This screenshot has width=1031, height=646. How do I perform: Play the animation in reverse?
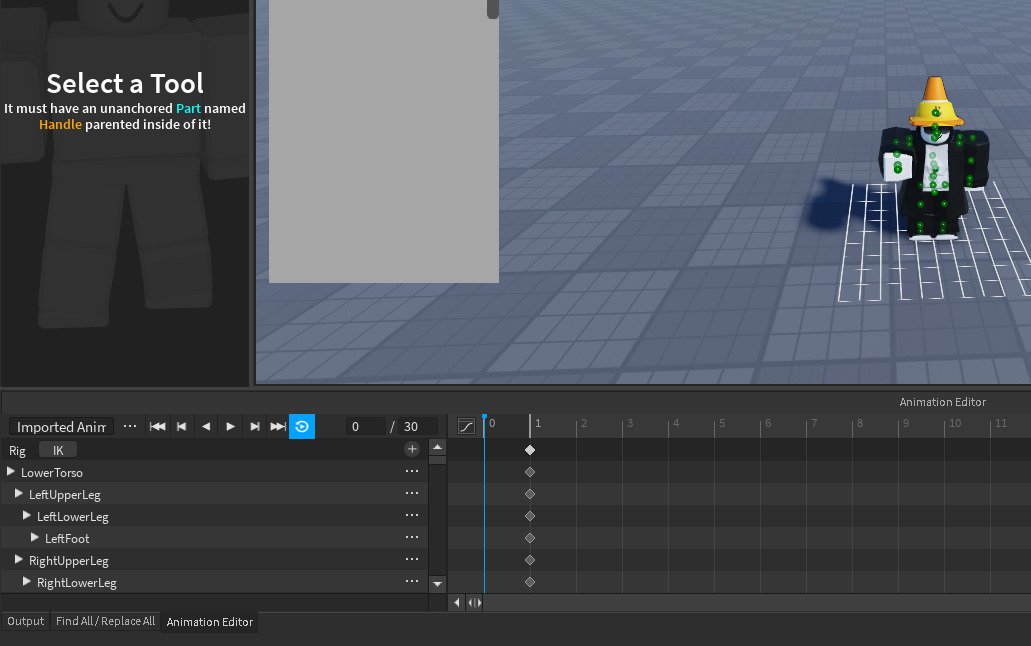pos(206,426)
